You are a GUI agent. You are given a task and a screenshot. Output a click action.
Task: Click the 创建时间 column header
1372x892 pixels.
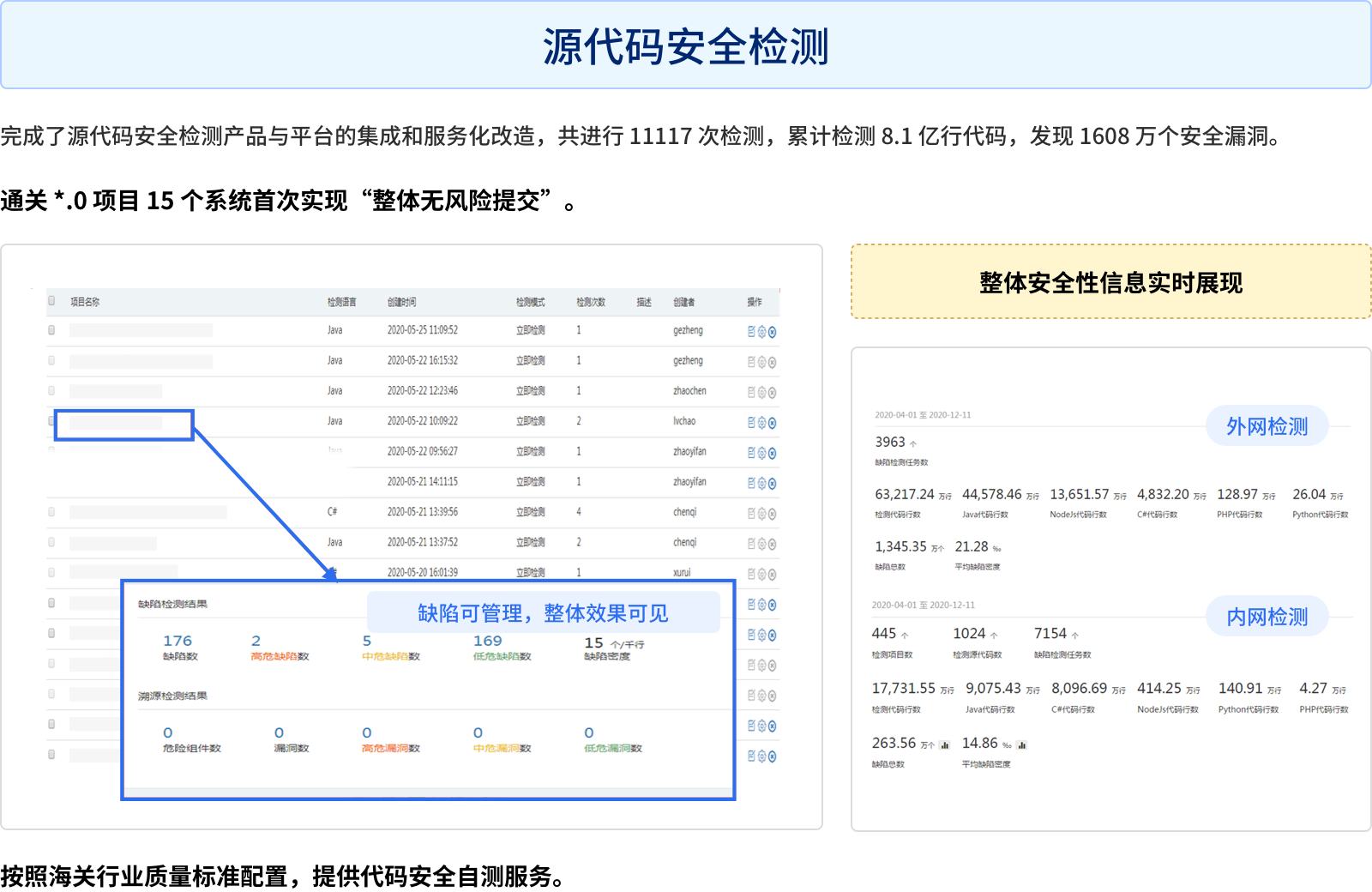pos(401,302)
